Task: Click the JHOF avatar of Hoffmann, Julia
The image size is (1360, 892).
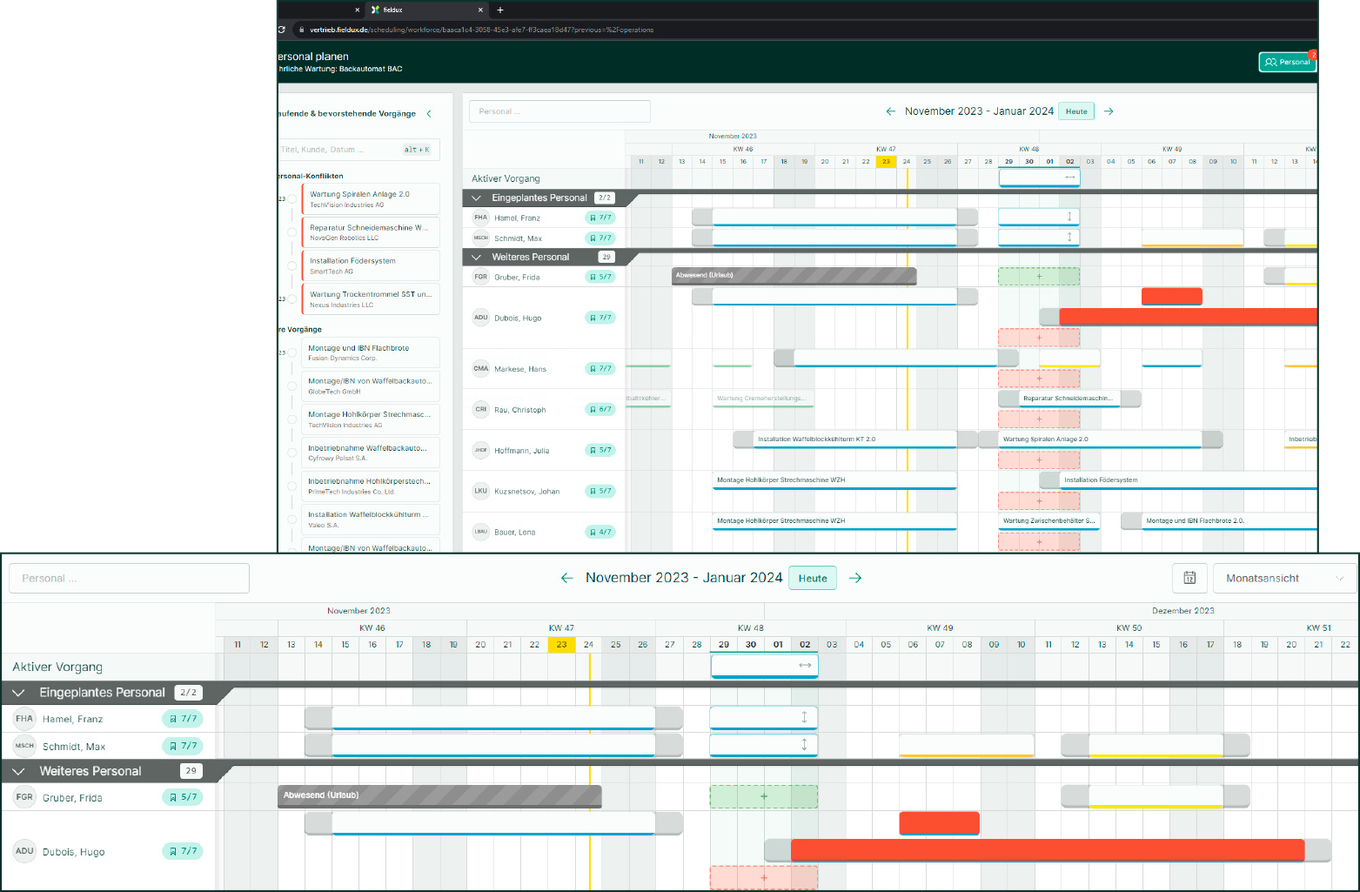Action: coord(481,450)
